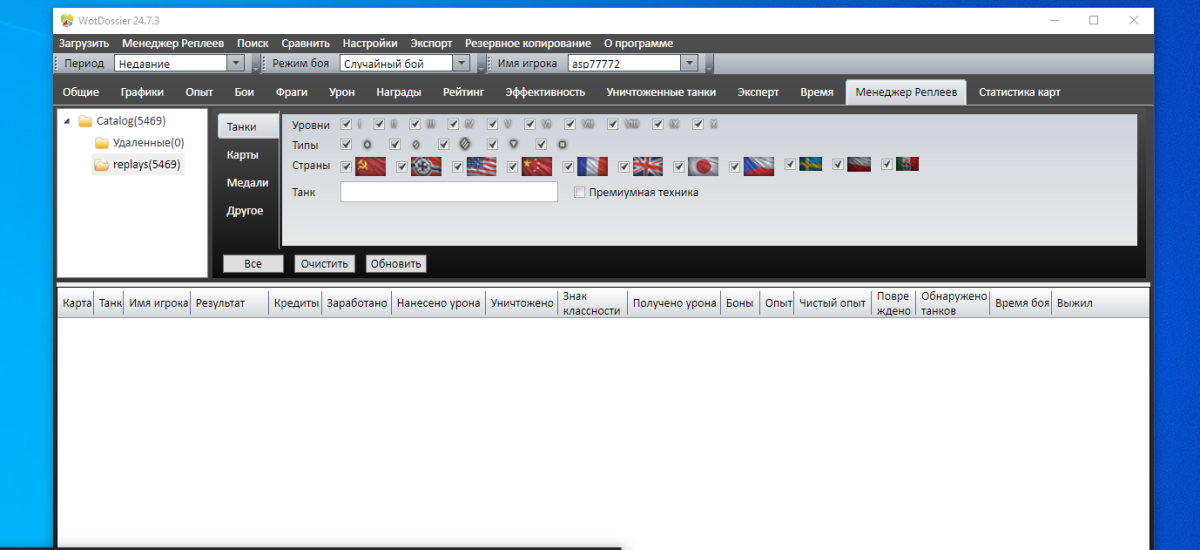Click the tier VIII level icon
This screenshot has height=550, width=1200.
(x=632, y=124)
